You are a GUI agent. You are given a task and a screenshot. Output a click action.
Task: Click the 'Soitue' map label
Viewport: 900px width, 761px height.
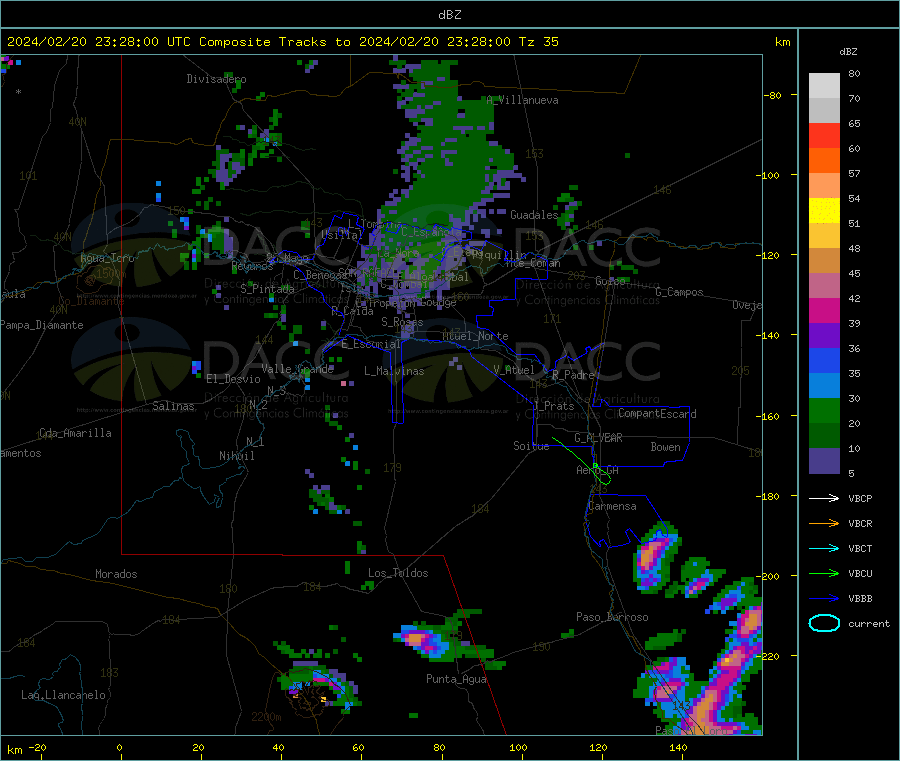point(531,446)
